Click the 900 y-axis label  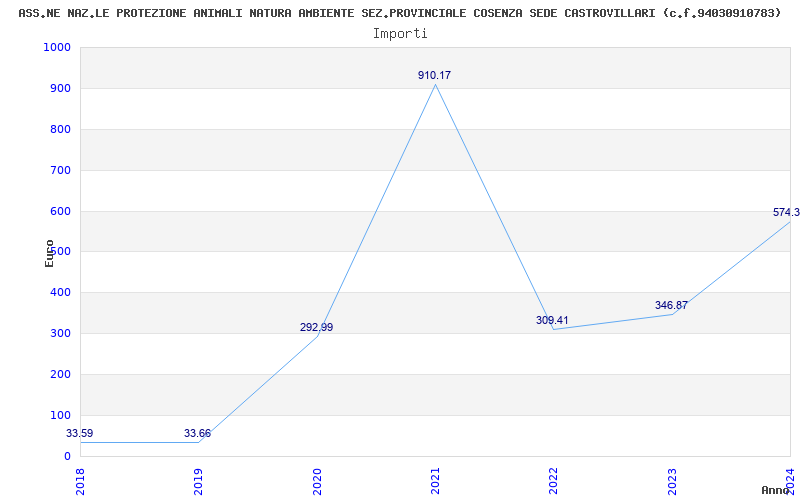pos(60,88)
